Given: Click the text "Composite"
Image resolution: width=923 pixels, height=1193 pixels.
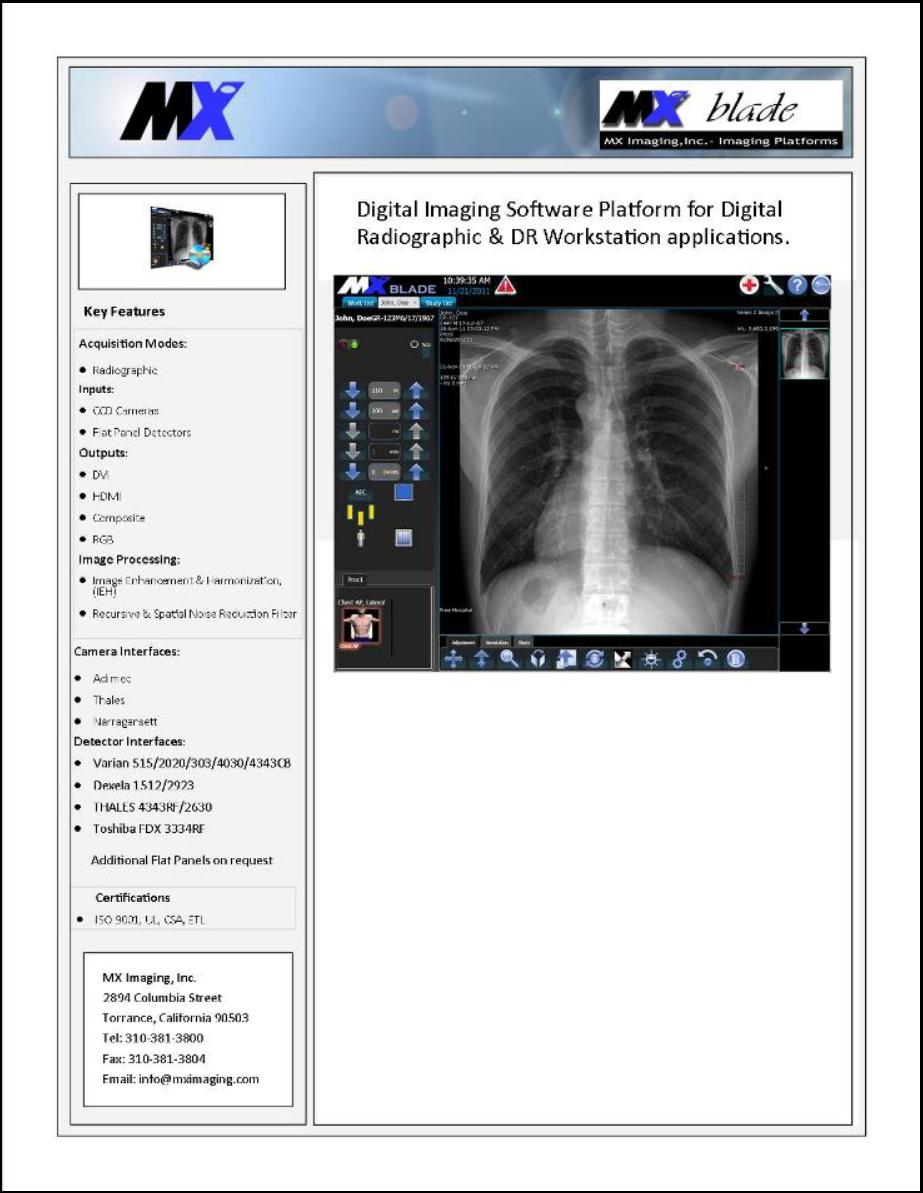Looking at the screenshot, I should 119,518.
